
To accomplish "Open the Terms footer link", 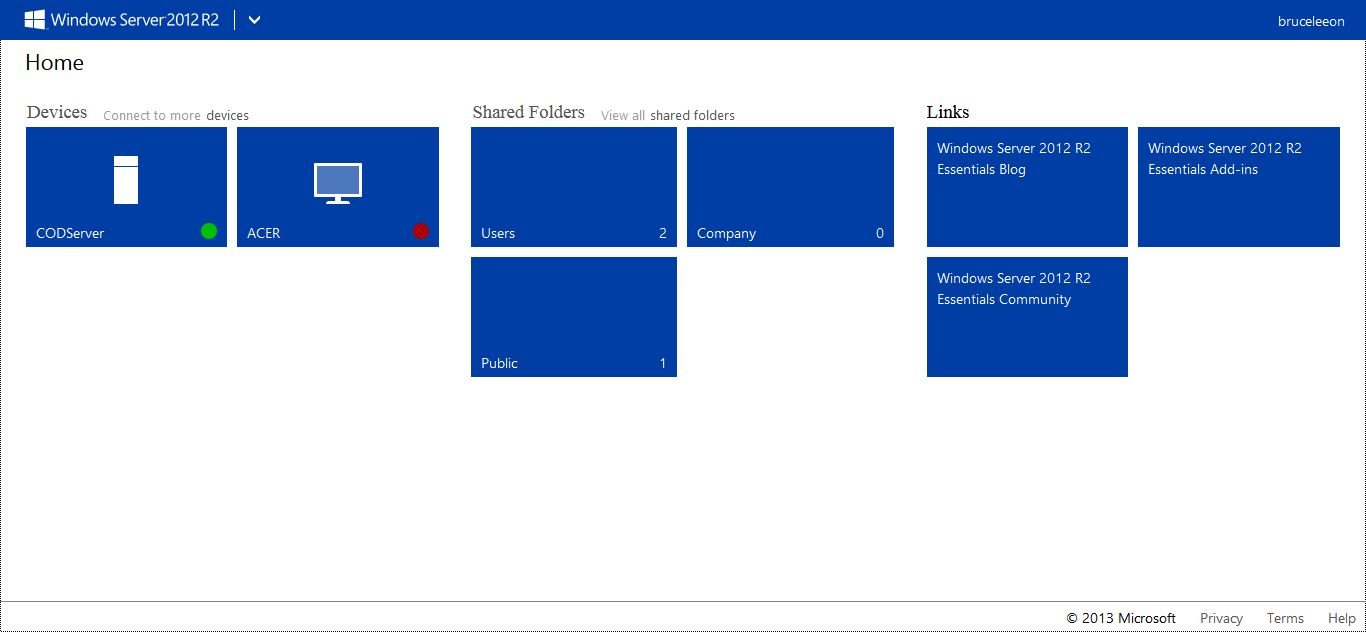I will 1285,618.
